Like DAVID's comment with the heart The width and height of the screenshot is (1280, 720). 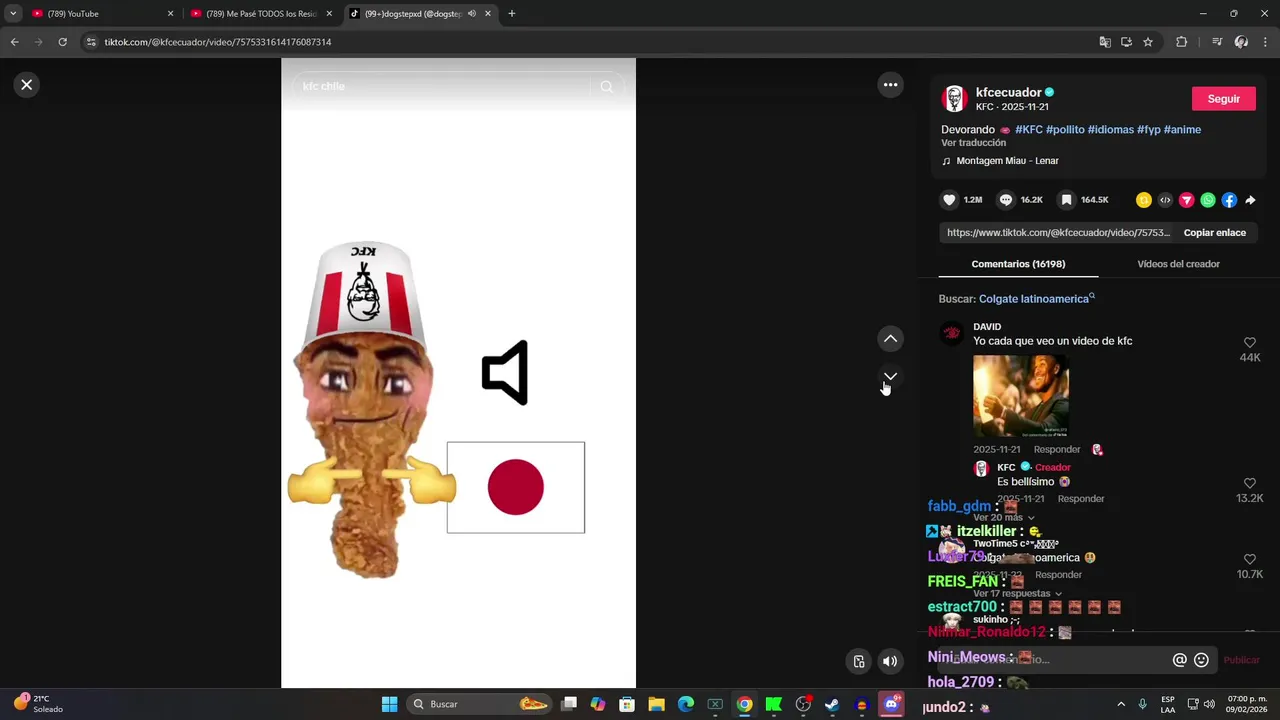[x=1249, y=343]
